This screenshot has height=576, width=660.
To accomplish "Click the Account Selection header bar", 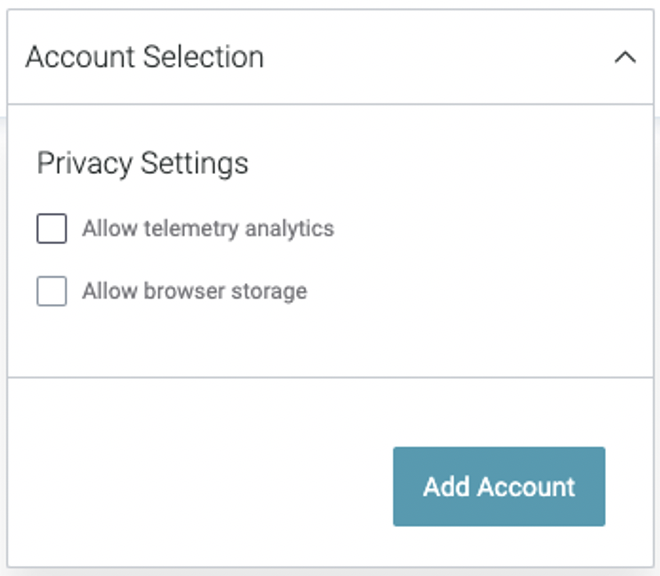I will [x=330, y=57].
